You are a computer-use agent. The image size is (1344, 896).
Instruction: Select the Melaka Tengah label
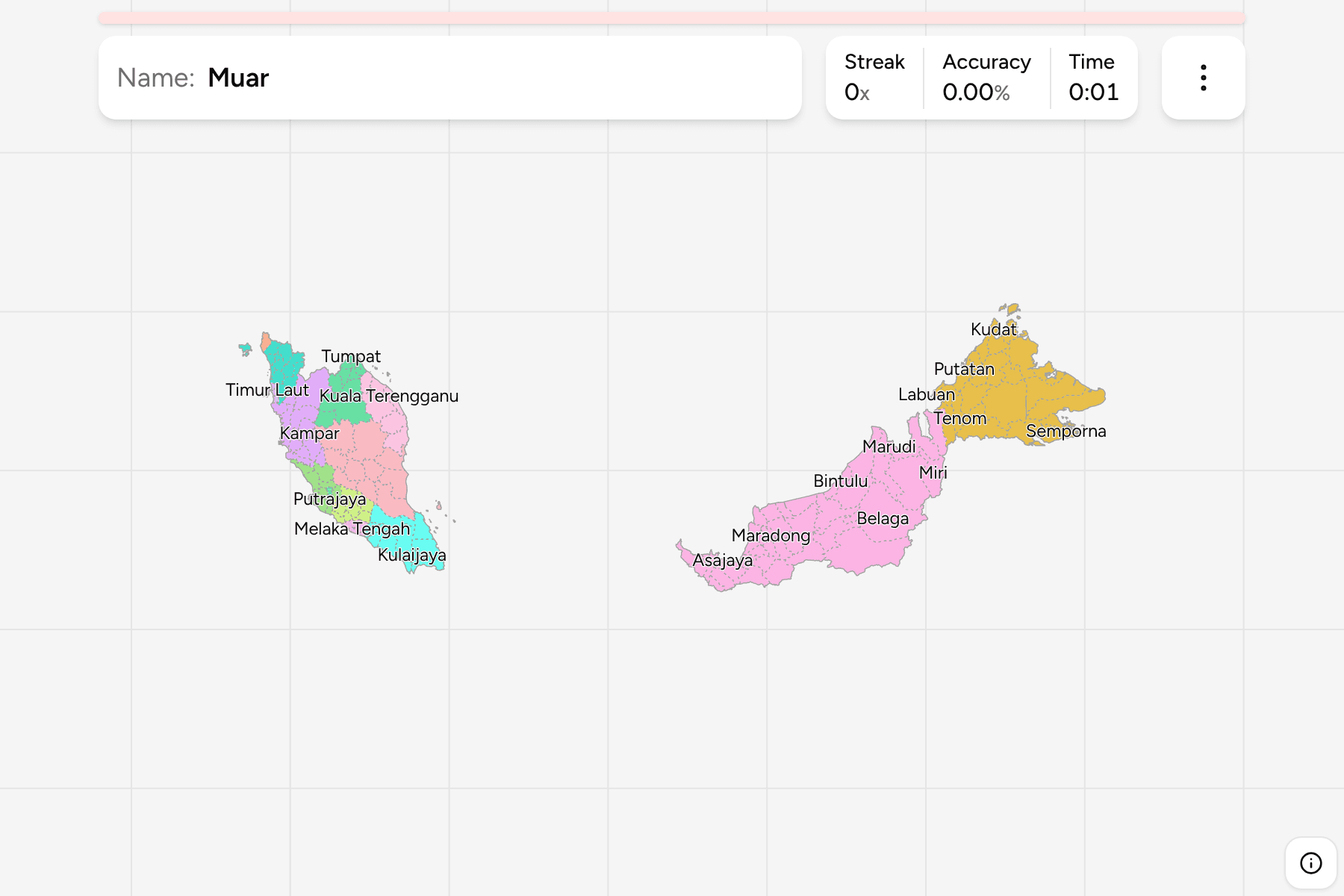[x=352, y=529]
